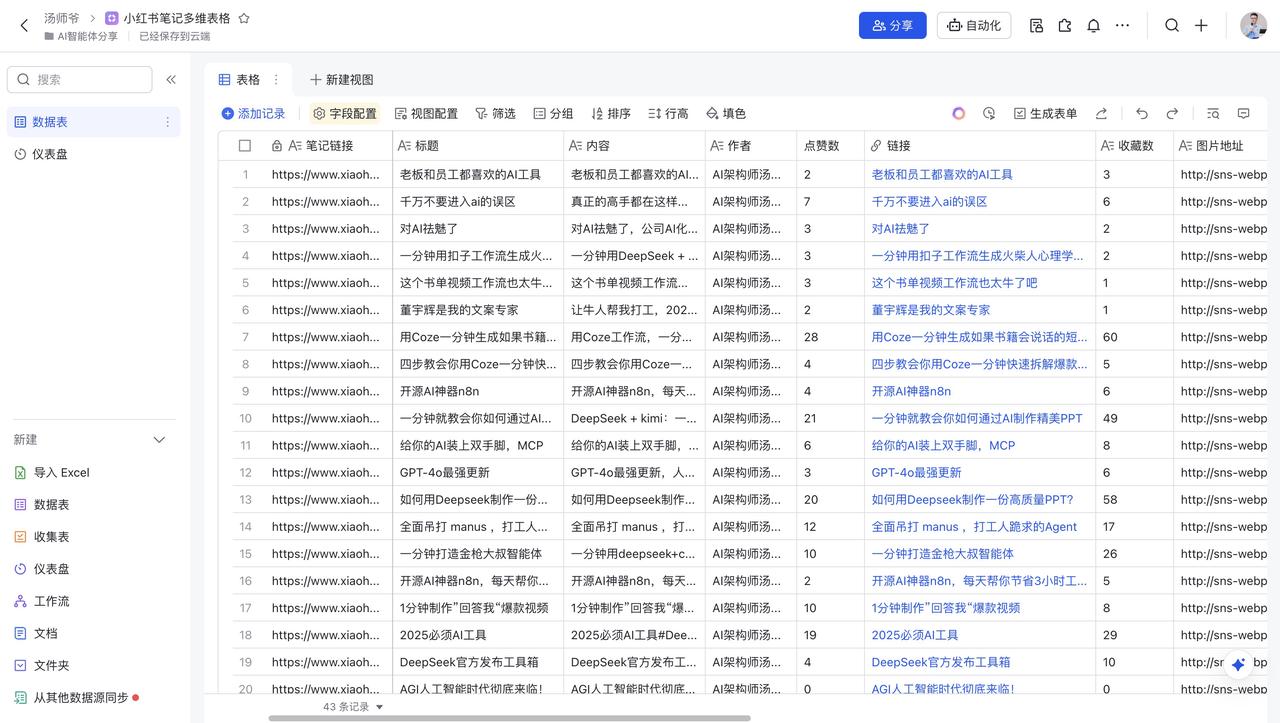Collapse the sidebar with double chevron

(x=171, y=80)
